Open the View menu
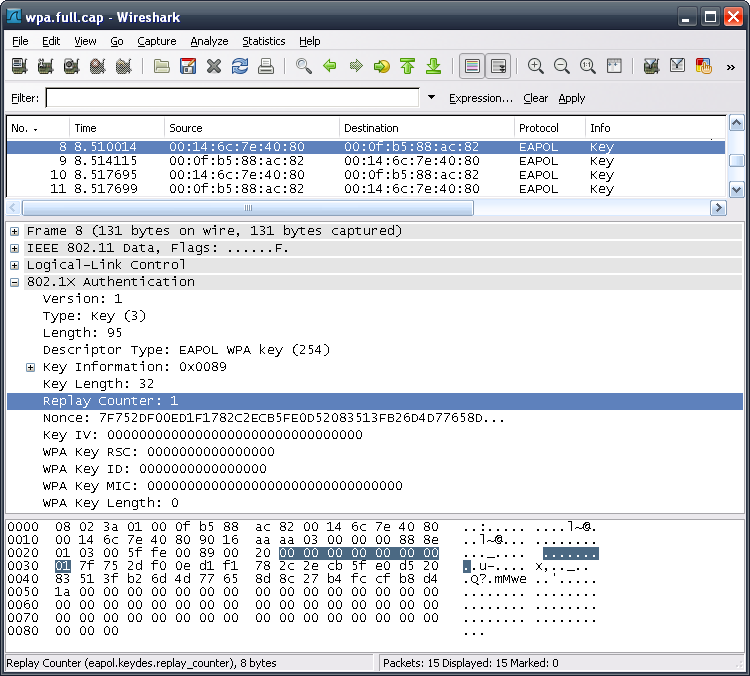The height and width of the screenshot is (676, 750). tap(85, 42)
